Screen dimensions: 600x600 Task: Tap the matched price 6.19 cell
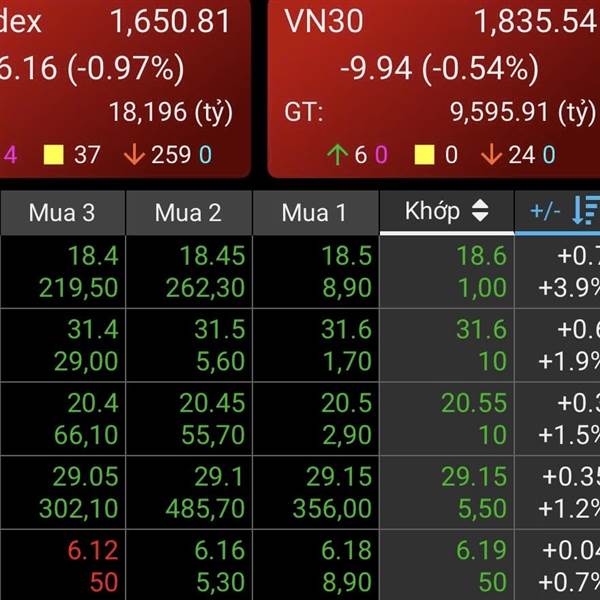(447, 565)
